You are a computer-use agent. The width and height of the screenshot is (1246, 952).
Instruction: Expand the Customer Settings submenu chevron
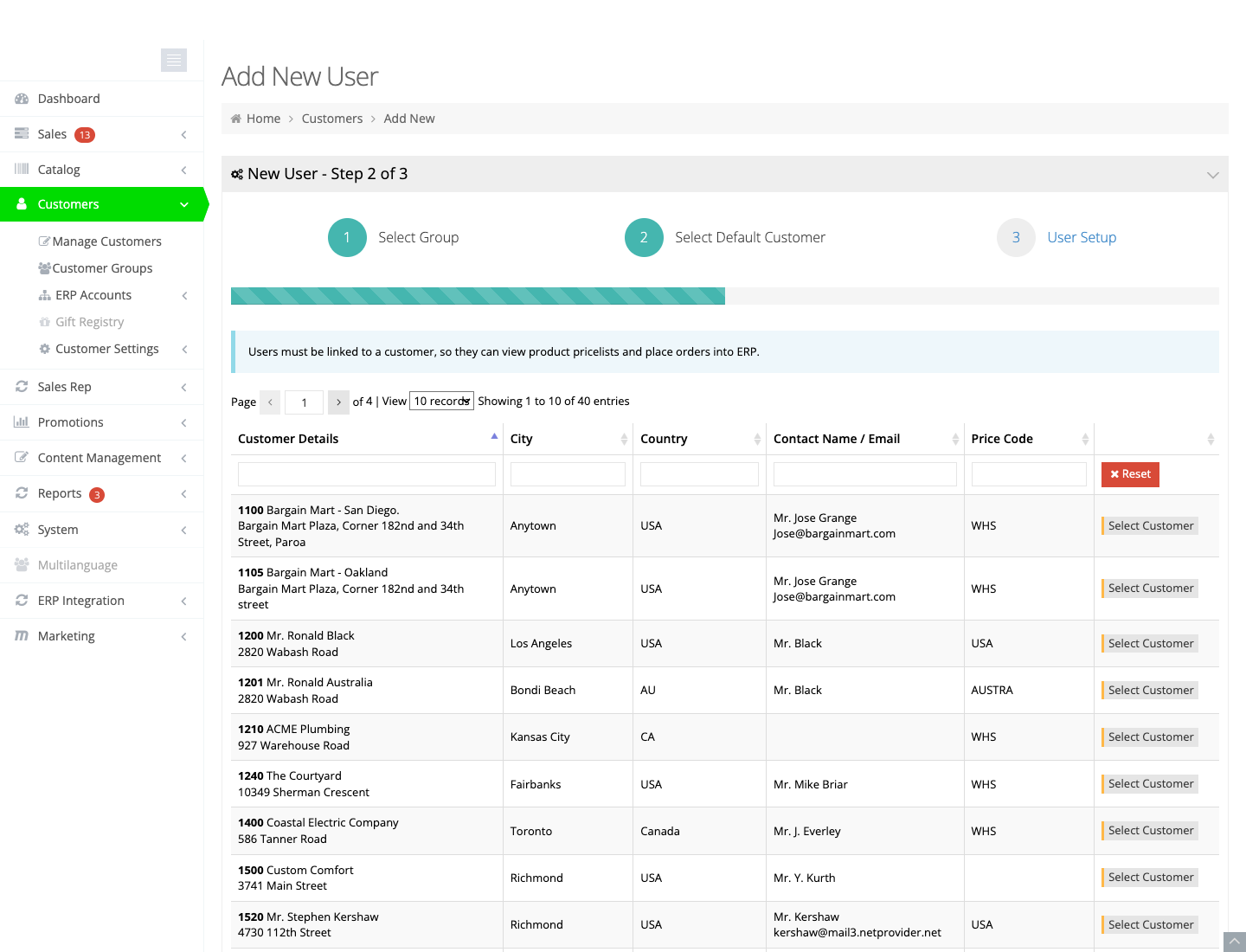[184, 349]
